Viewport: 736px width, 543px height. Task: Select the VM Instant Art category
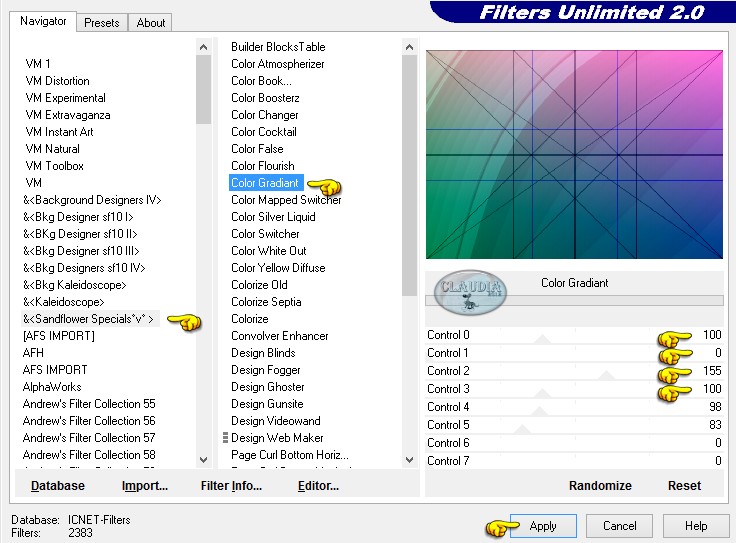tap(59, 131)
